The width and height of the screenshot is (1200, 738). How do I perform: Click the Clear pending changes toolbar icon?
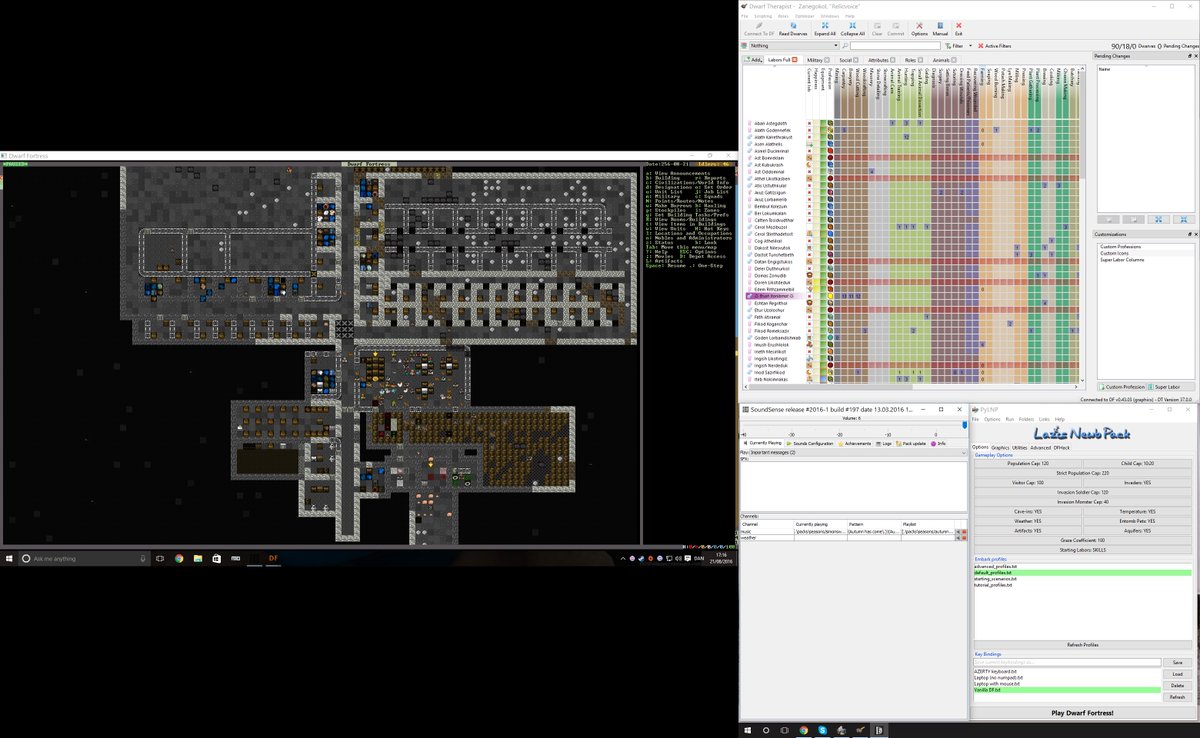point(877,29)
